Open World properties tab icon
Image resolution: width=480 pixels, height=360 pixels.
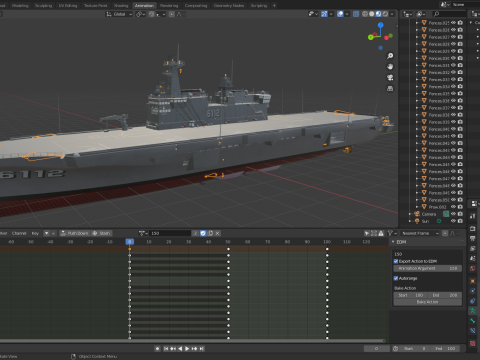tap(473, 268)
